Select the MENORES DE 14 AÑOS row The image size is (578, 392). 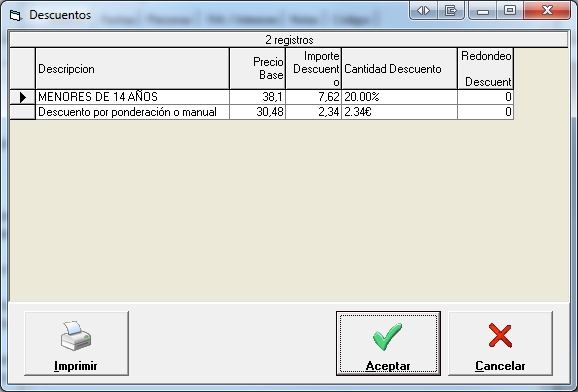point(261,97)
